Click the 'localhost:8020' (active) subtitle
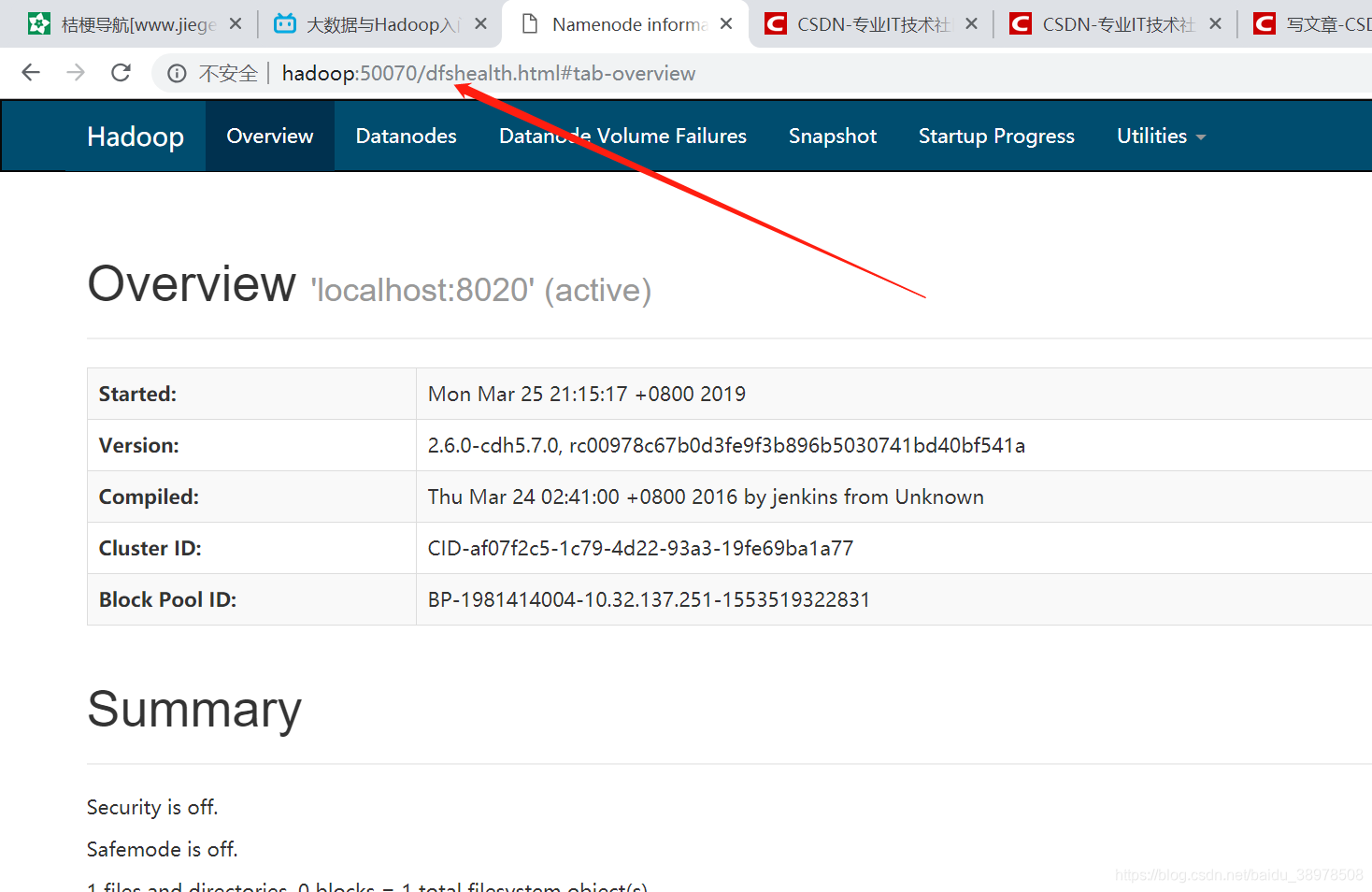The width and height of the screenshot is (1372, 892). point(480,290)
